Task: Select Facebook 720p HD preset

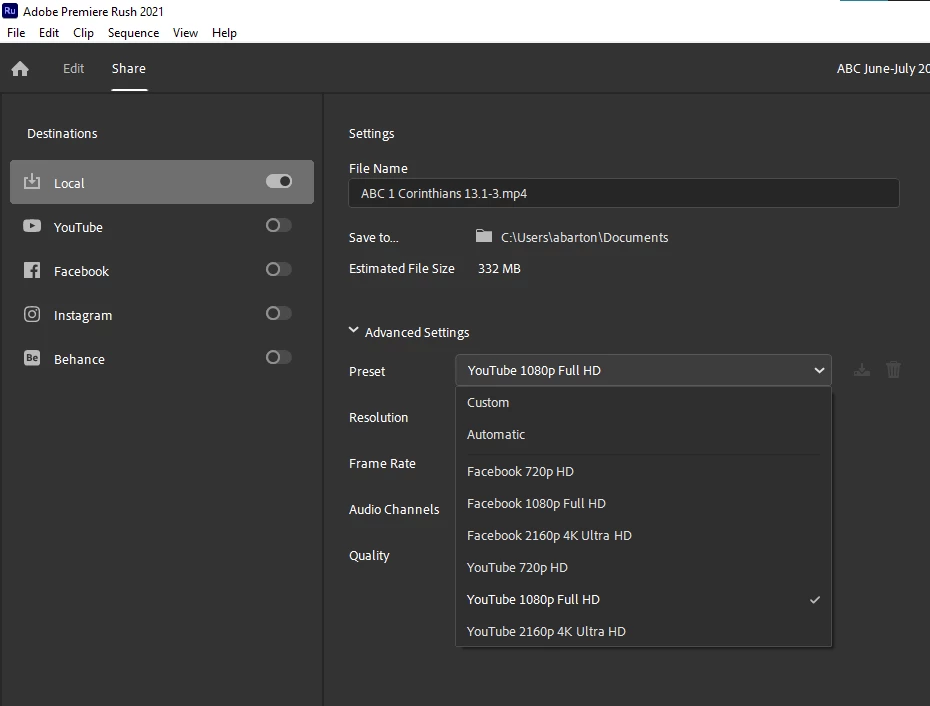Action: click(644, 471)
